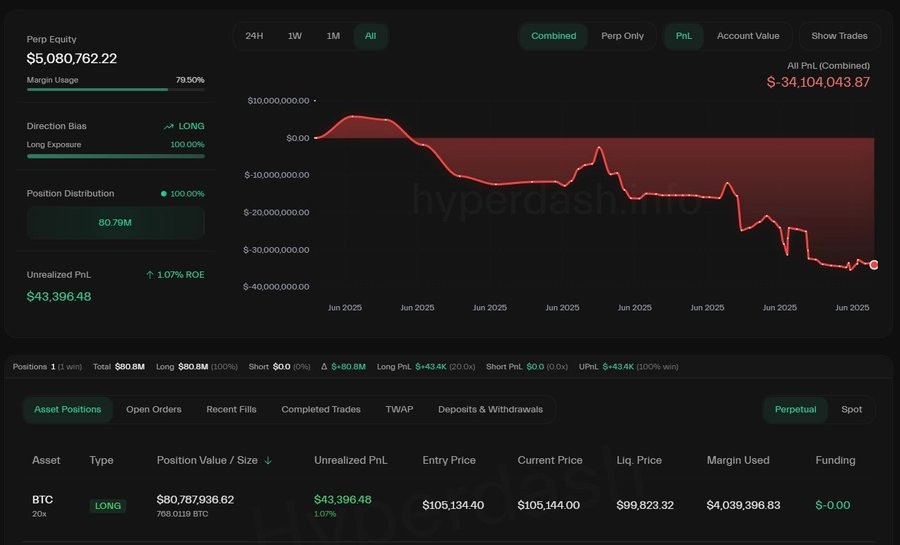
Task: Show Account Value on the chart
Action: click(748, 36)
